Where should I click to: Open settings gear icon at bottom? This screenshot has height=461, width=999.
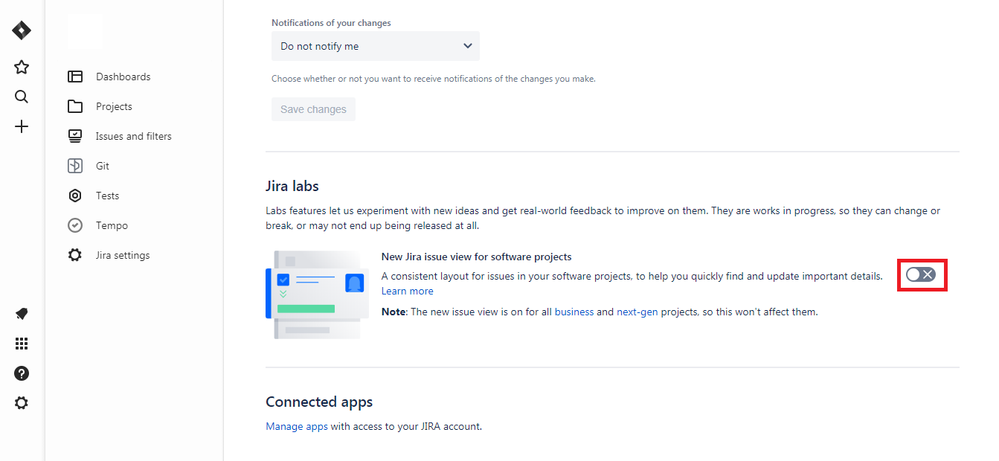point(21,403)
